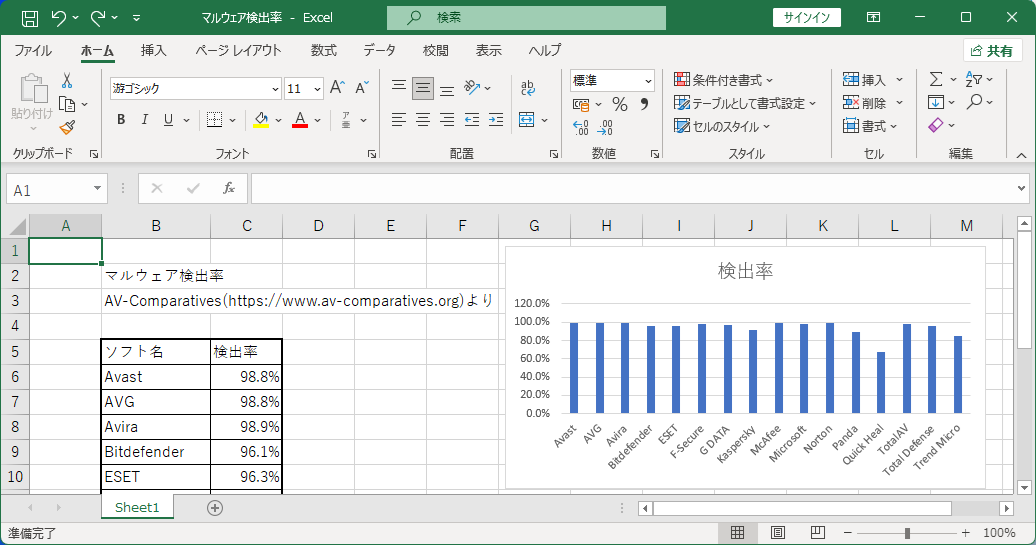Click the 検索 search box
1036x545 pixels.
click(526, 18)
